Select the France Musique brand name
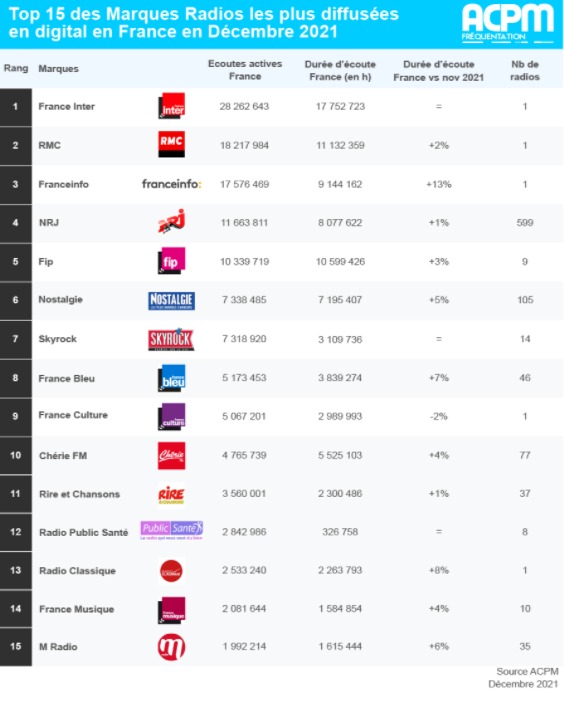Viewport: 564px width, 702px height. coord(77,609)
